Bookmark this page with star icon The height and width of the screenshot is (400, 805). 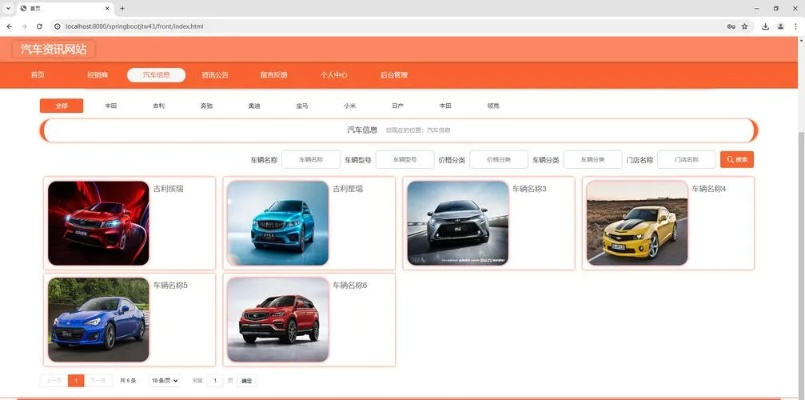click(745, 26)
